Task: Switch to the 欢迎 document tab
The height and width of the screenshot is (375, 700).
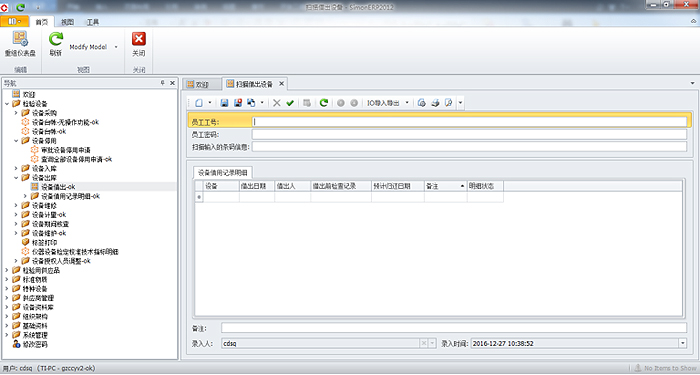Action: point(202,84)
